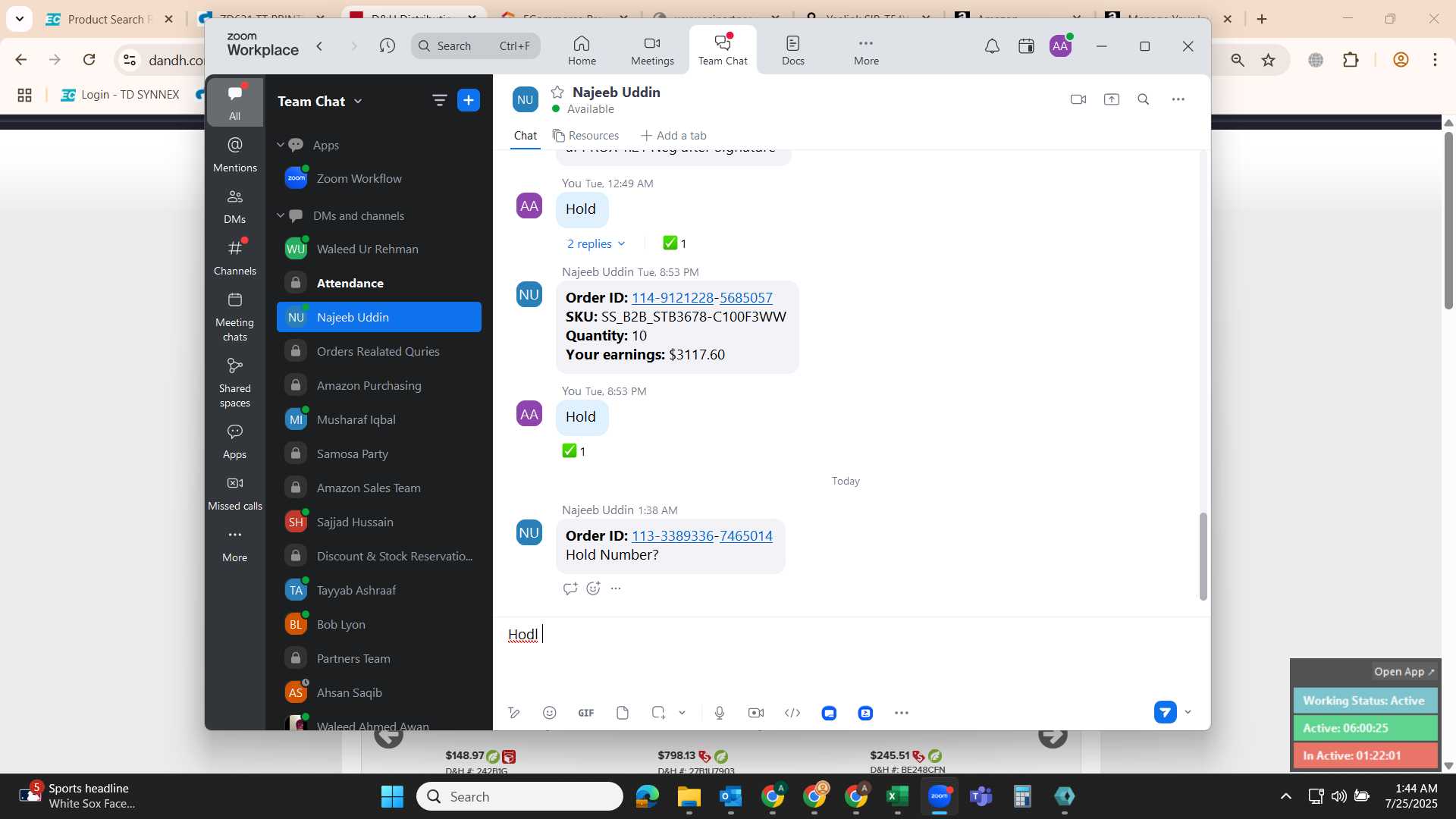Record a video message
Image resolution: width=1456 pixels, height=819 pixels.
point(756,713)
